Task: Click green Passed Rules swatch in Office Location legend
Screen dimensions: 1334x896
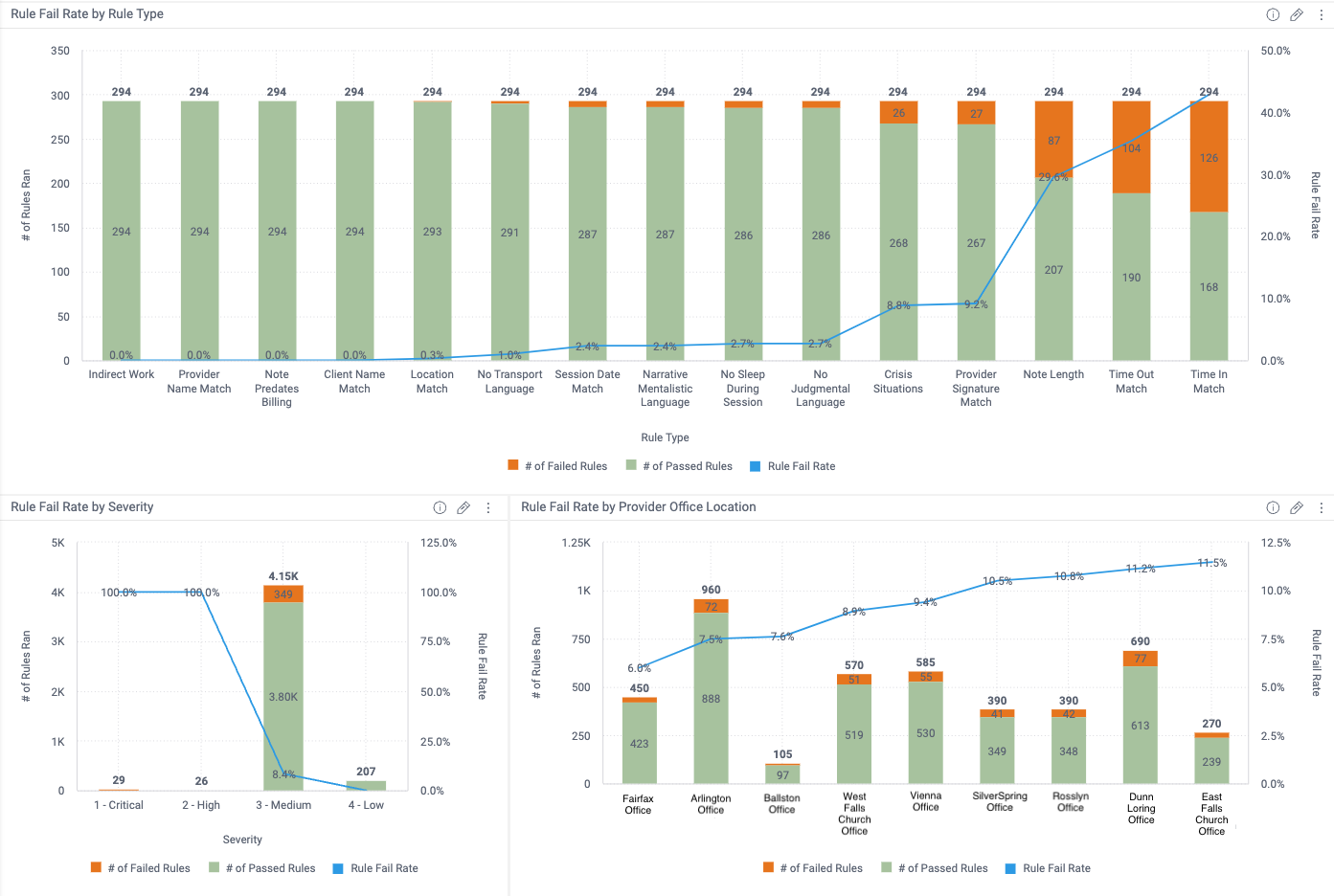Action: coord(887,867)
